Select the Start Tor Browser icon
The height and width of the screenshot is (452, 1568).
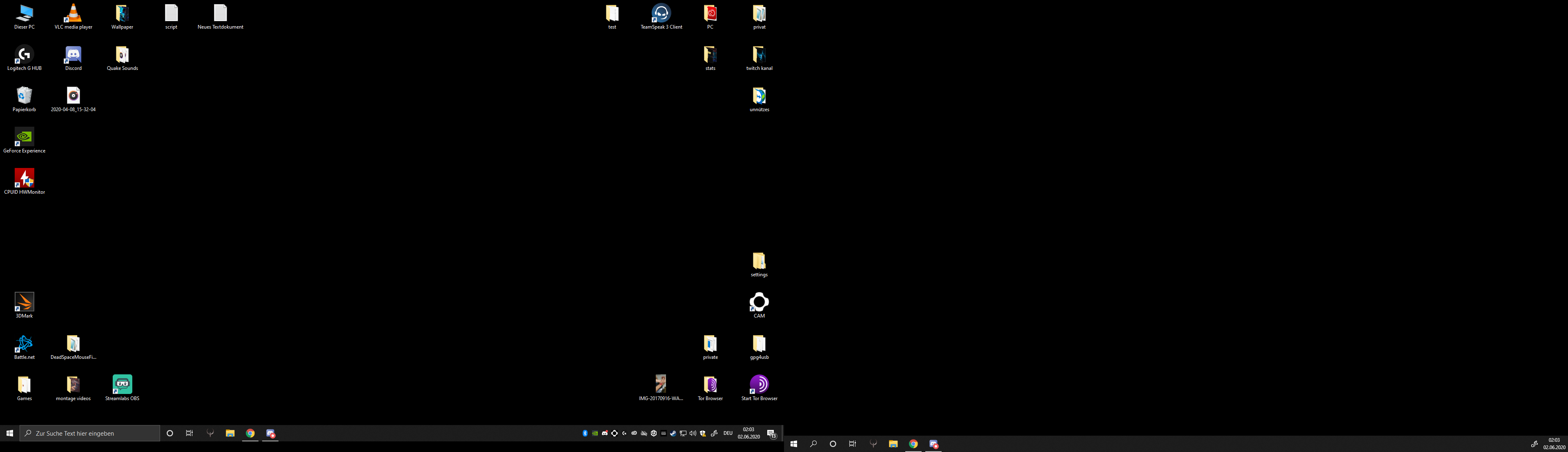click(x=759, y=388)
